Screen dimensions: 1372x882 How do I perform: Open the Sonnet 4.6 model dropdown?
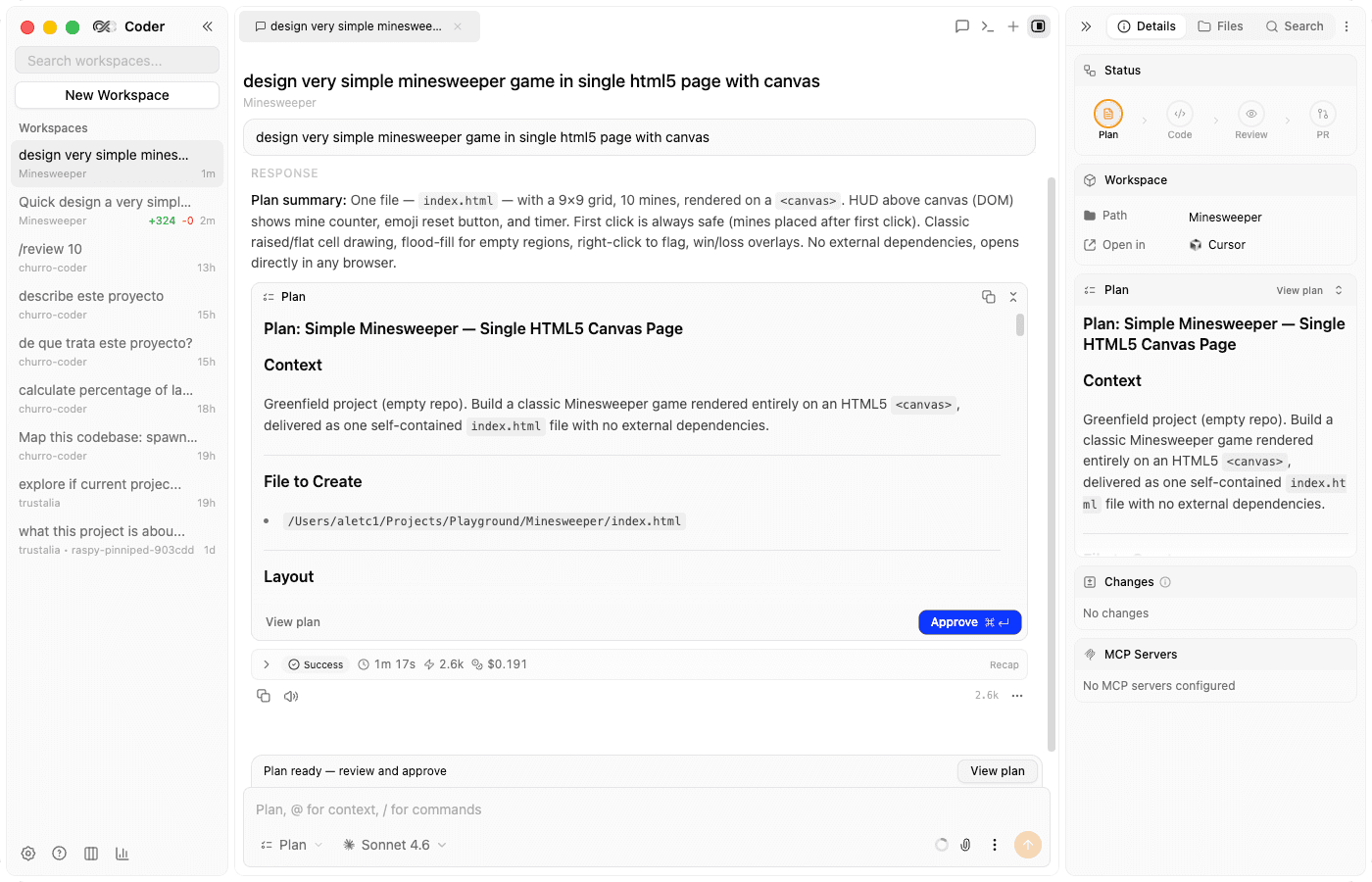[395, 845]
